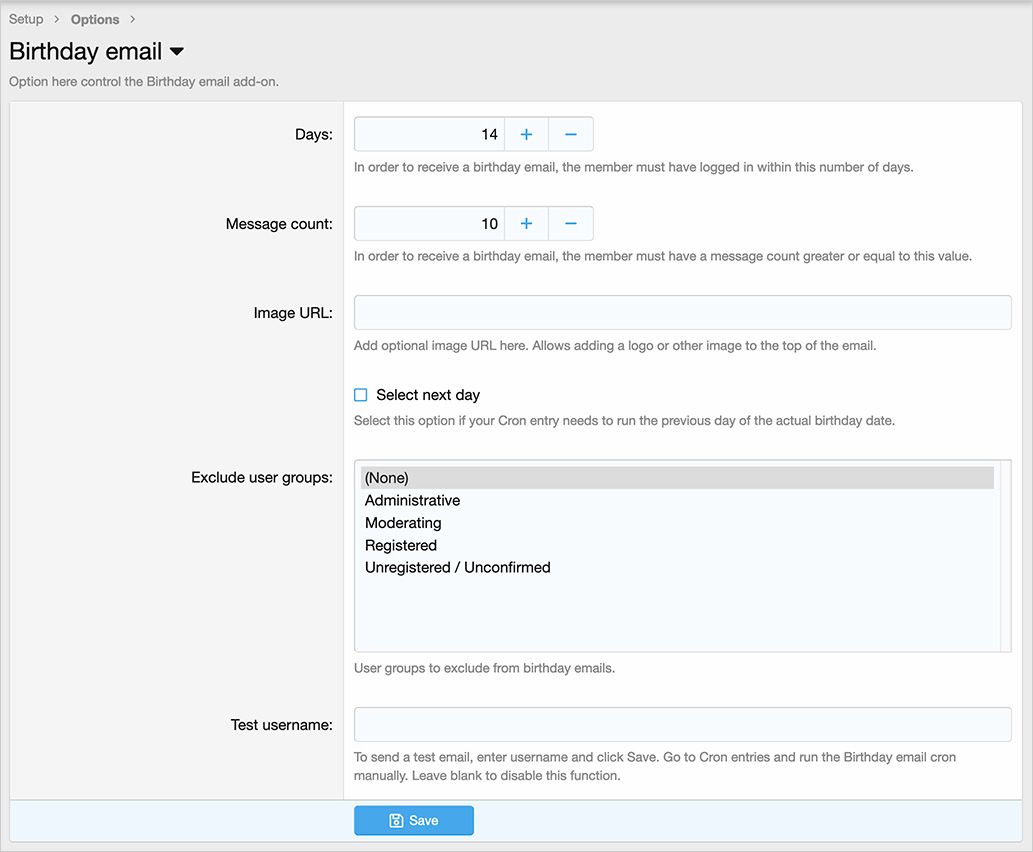Viewport: 1033px width, 852px height.
Task: Select Unregistered / Unconfirmed user group
Action: point(457,567)
